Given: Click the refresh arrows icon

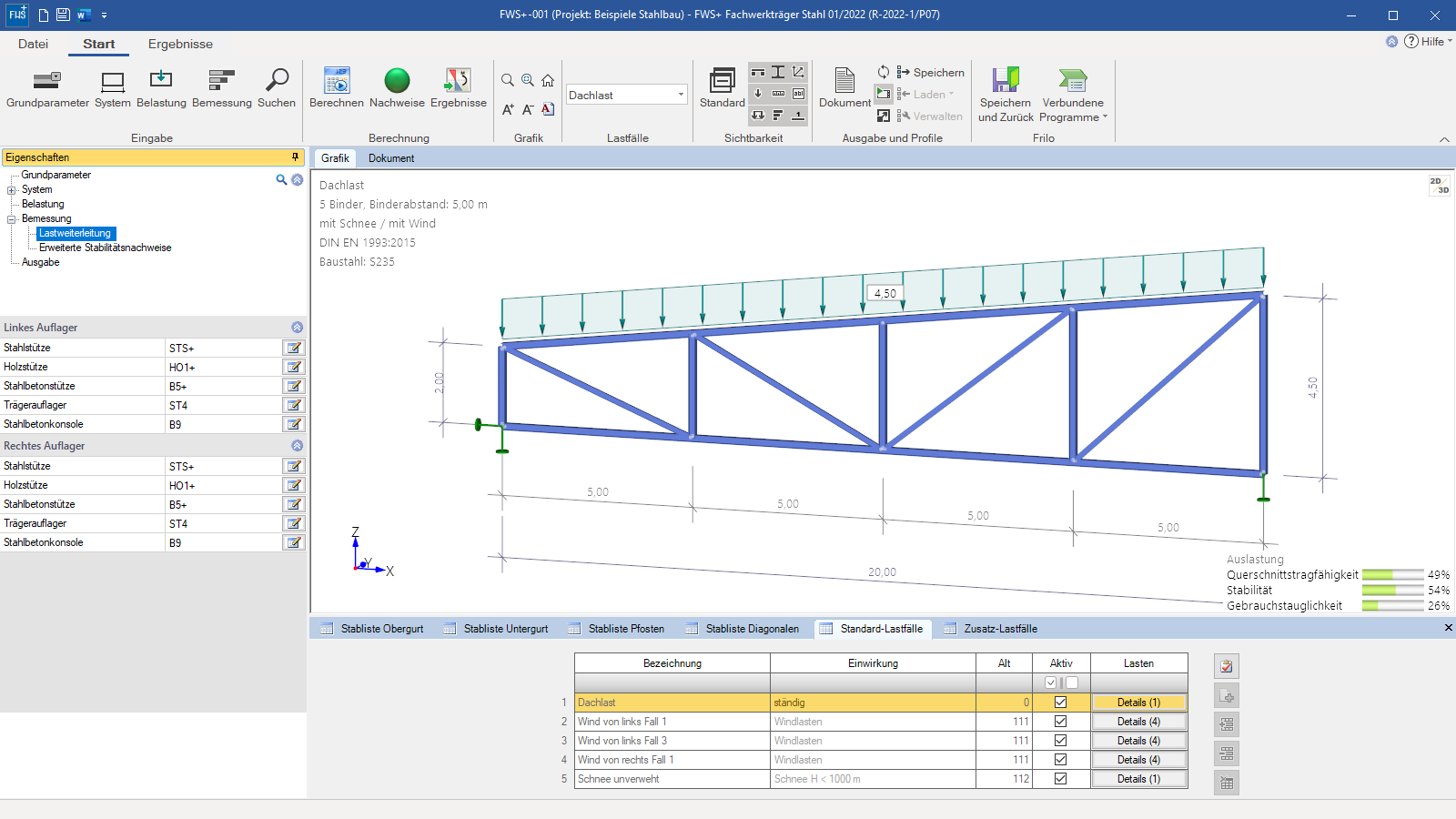Looking at the screenshot, I should point(884,72).
